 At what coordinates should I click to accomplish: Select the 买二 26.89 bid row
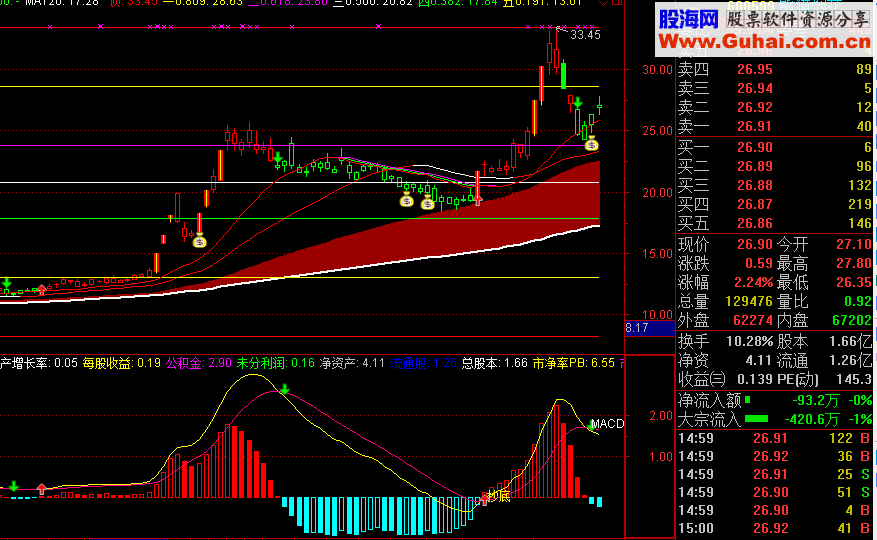(774, 167)
